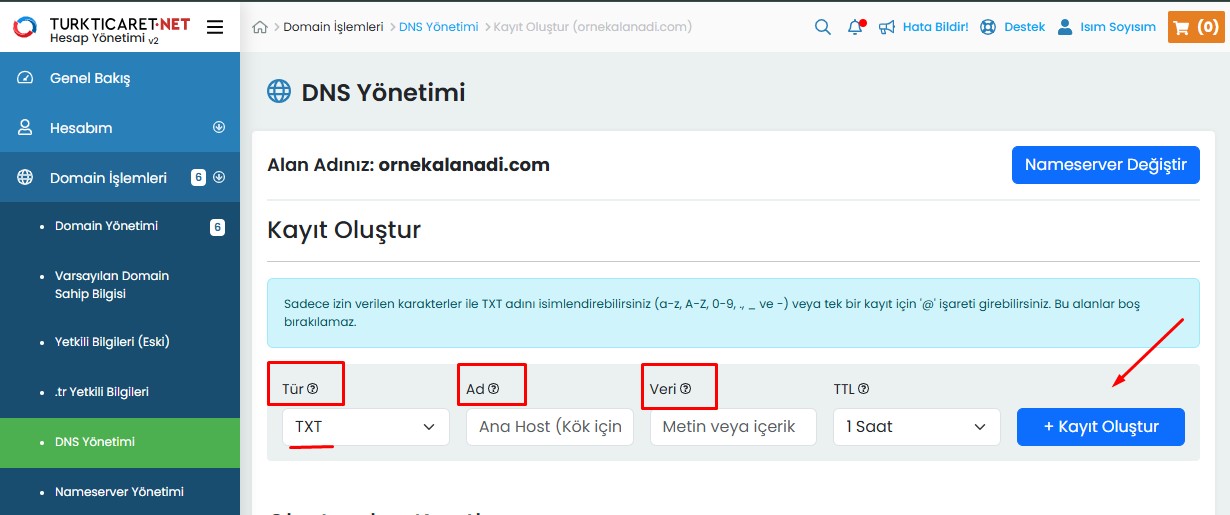Expand Hesabım sidebar section
The width and height of the screenshot is (1230, 515).
(219, 128)
